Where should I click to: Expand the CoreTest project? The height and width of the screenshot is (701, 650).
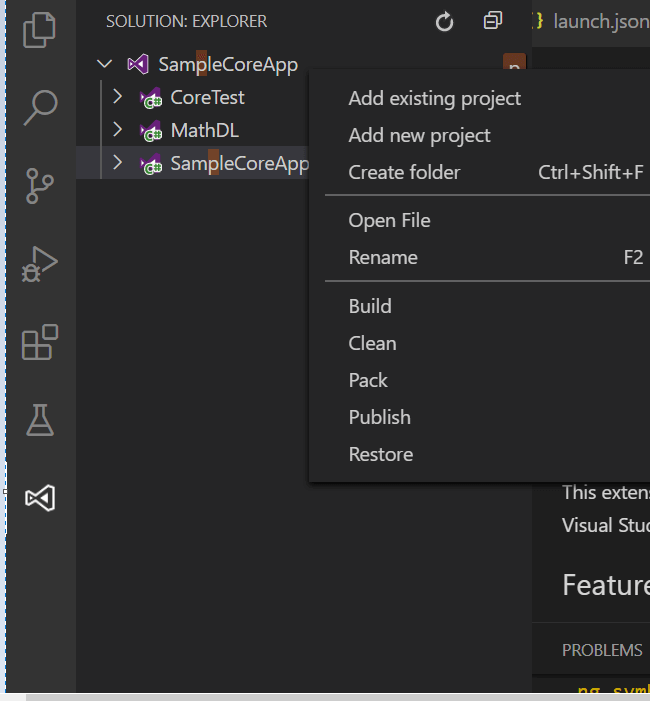tap(118, 97)
